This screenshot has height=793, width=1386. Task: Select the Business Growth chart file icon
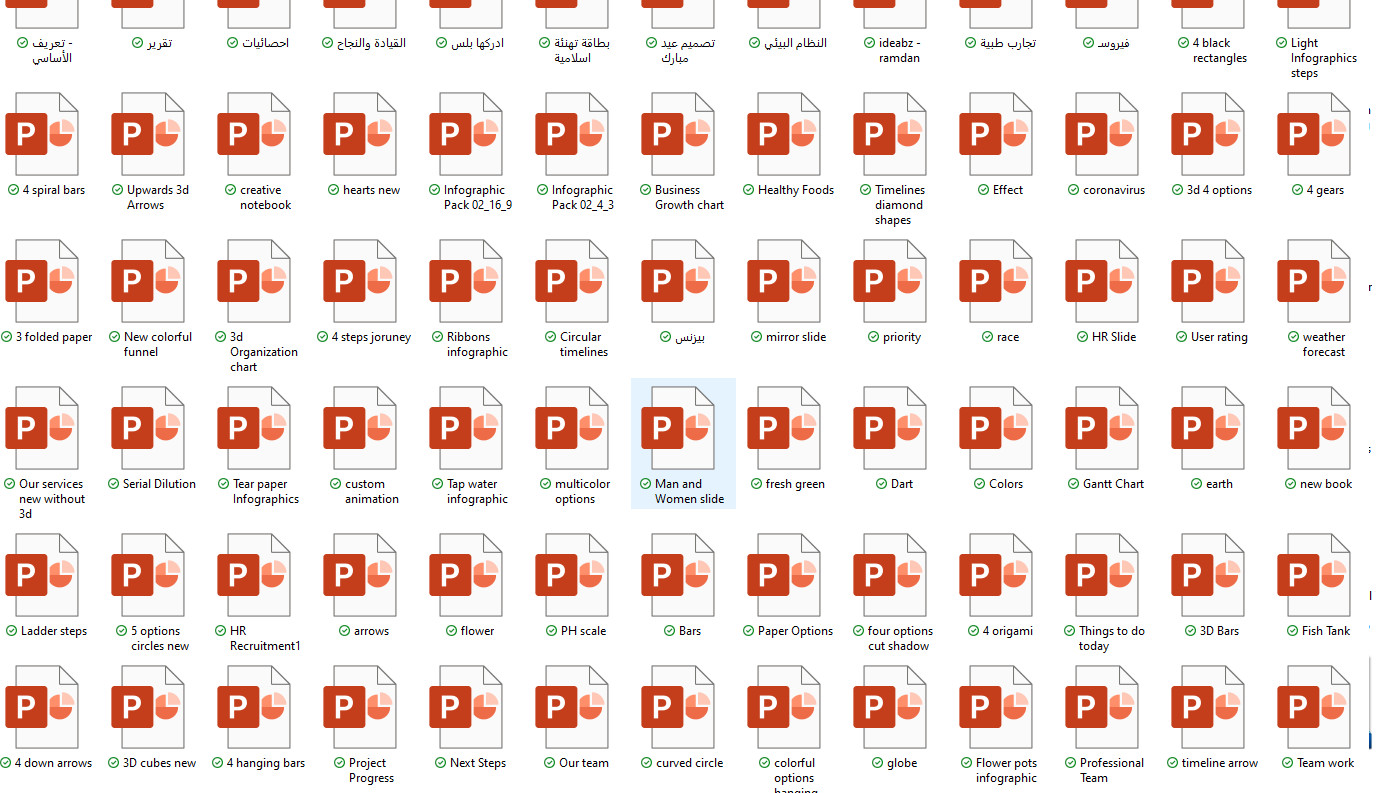678,134
